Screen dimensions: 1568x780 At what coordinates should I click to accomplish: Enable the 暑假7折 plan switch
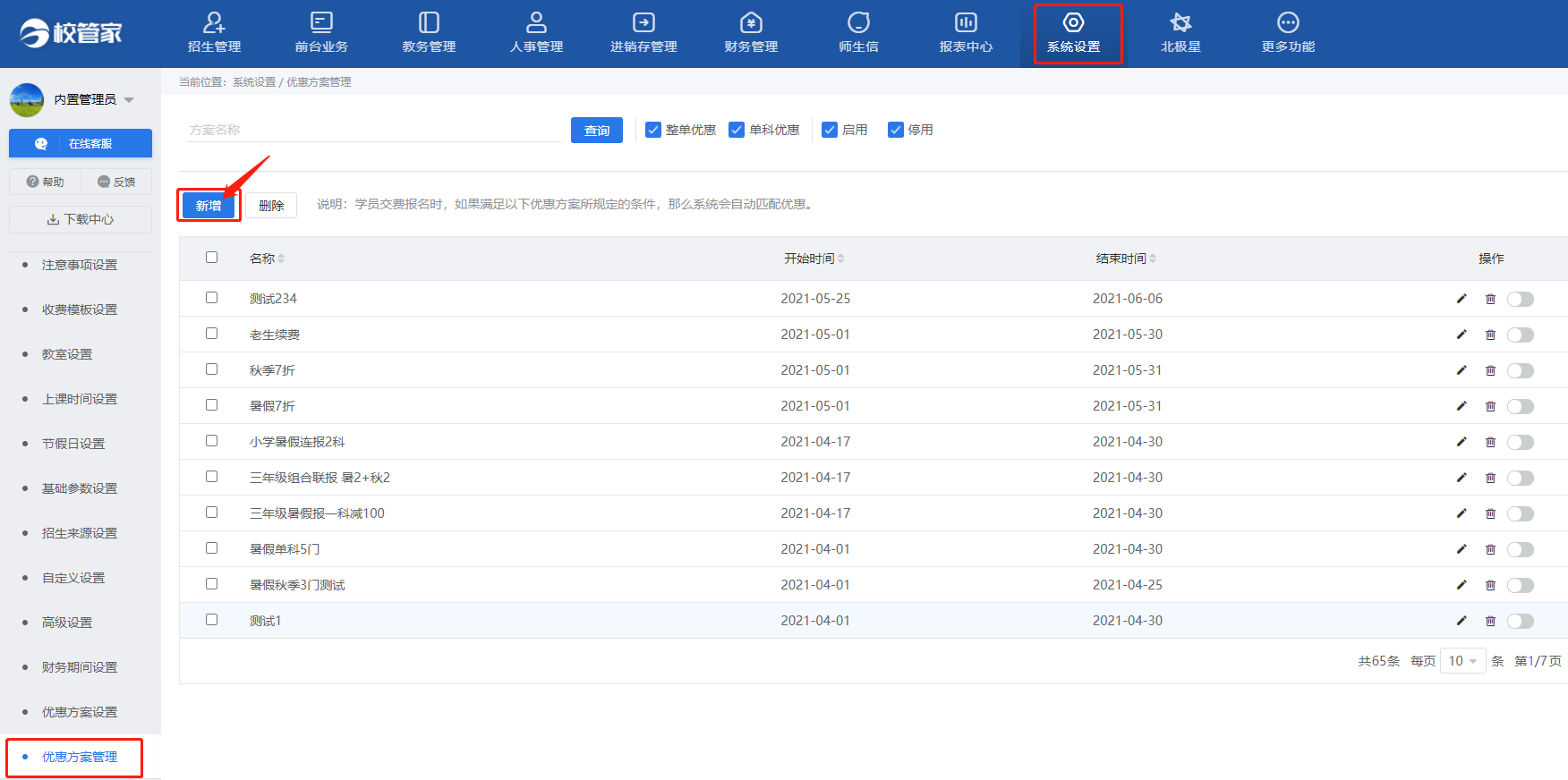tap(1521, 406)
